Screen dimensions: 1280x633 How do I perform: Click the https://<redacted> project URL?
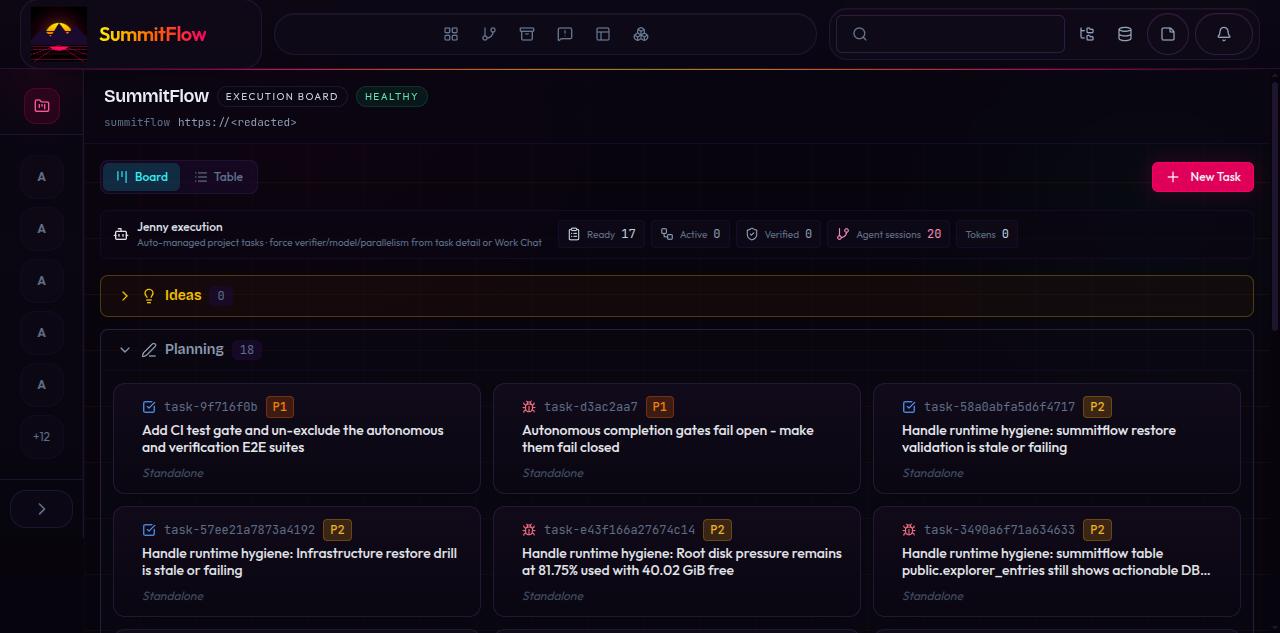pyautogui.click(x=237, y=122)
